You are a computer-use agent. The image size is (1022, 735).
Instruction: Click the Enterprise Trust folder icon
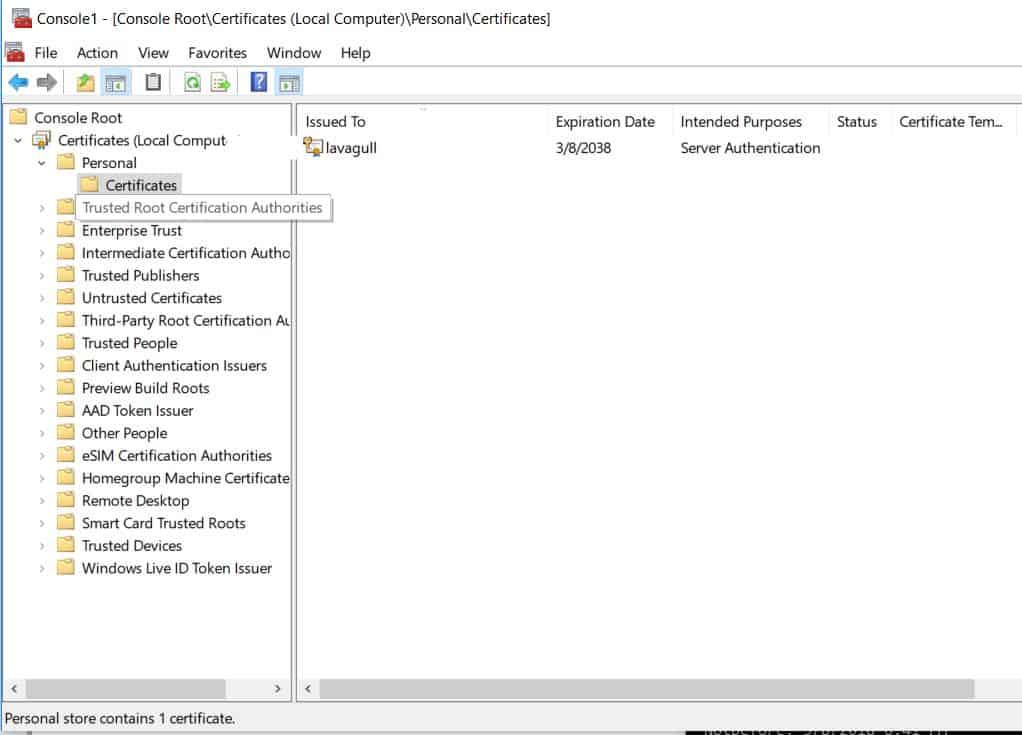(x=65, y=229)
